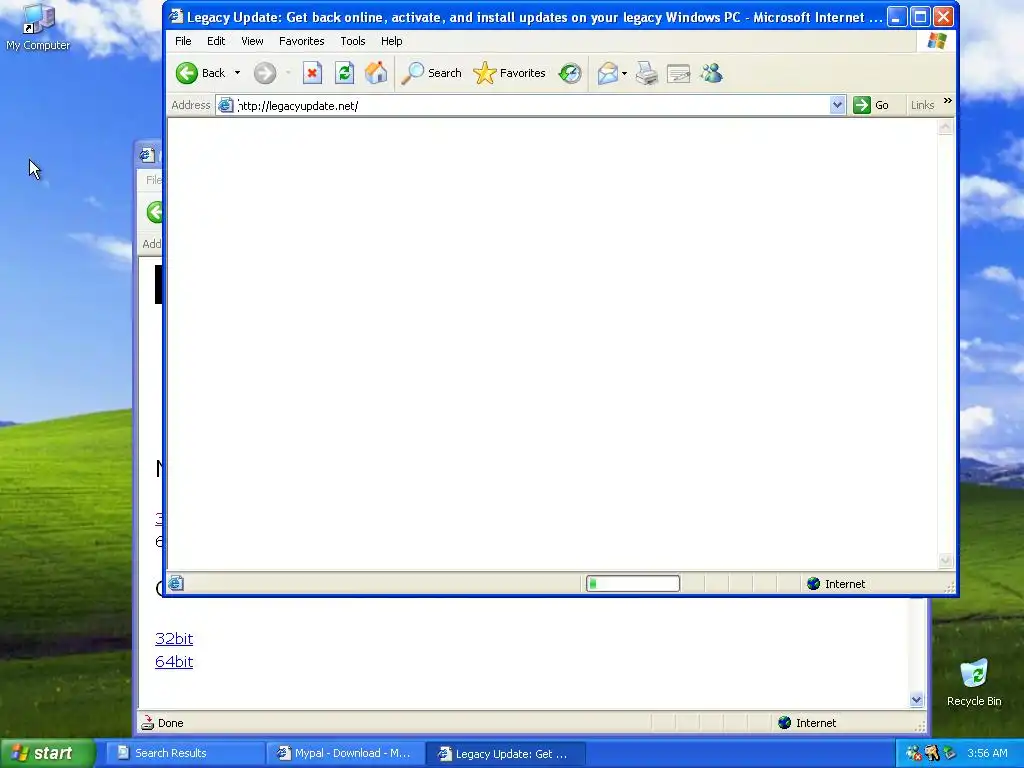Viewport: 1024px width, 768px height.
Task: Refresh the page with the Refresh icon
Action: point(344,73)
